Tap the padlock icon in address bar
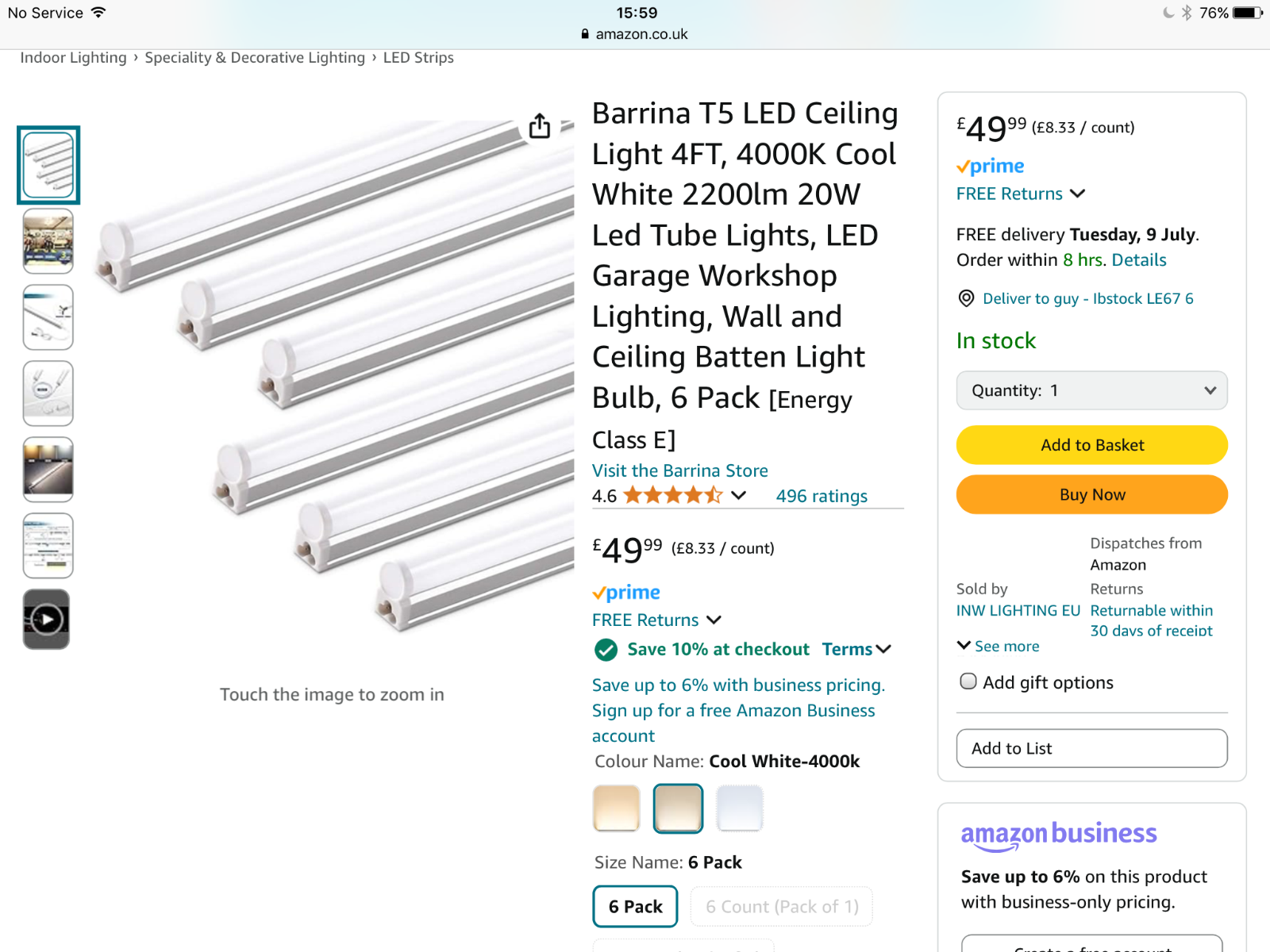This screenshot has height=952, width=1270. pyautogui.click(x=585, y=34)
